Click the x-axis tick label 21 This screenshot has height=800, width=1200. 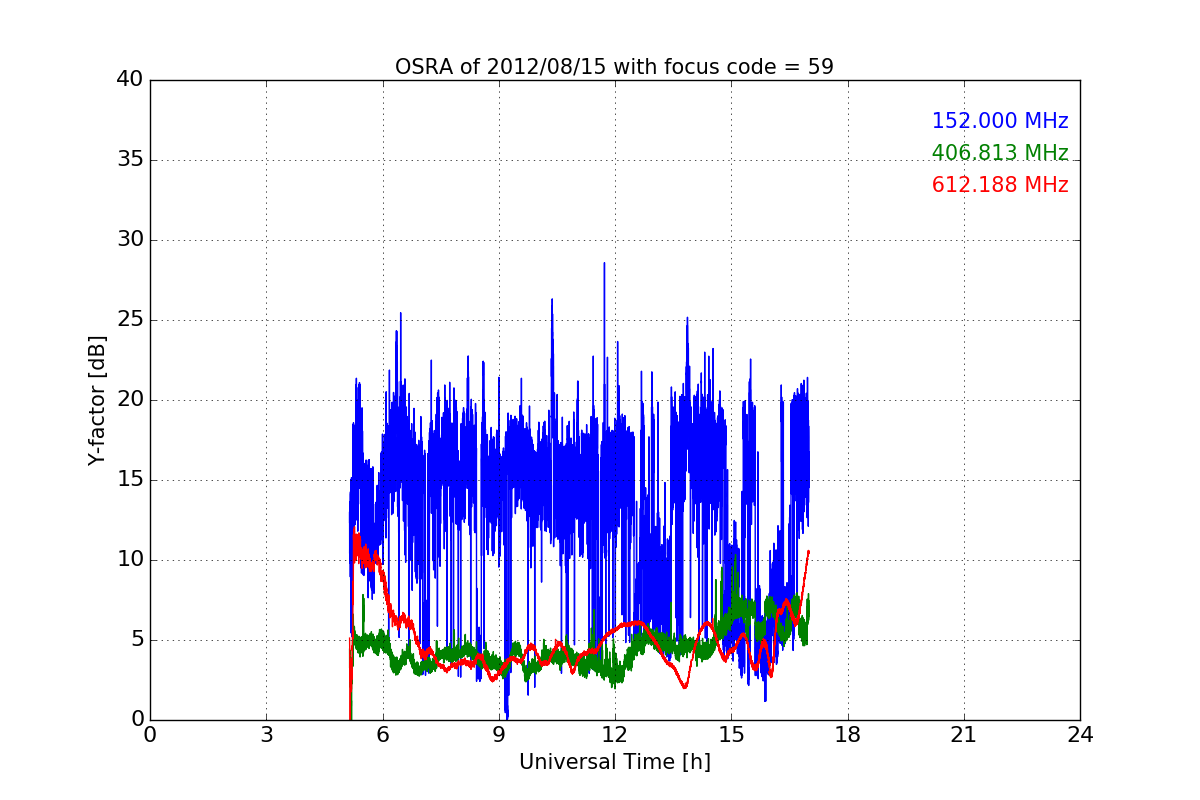(963, 735)
